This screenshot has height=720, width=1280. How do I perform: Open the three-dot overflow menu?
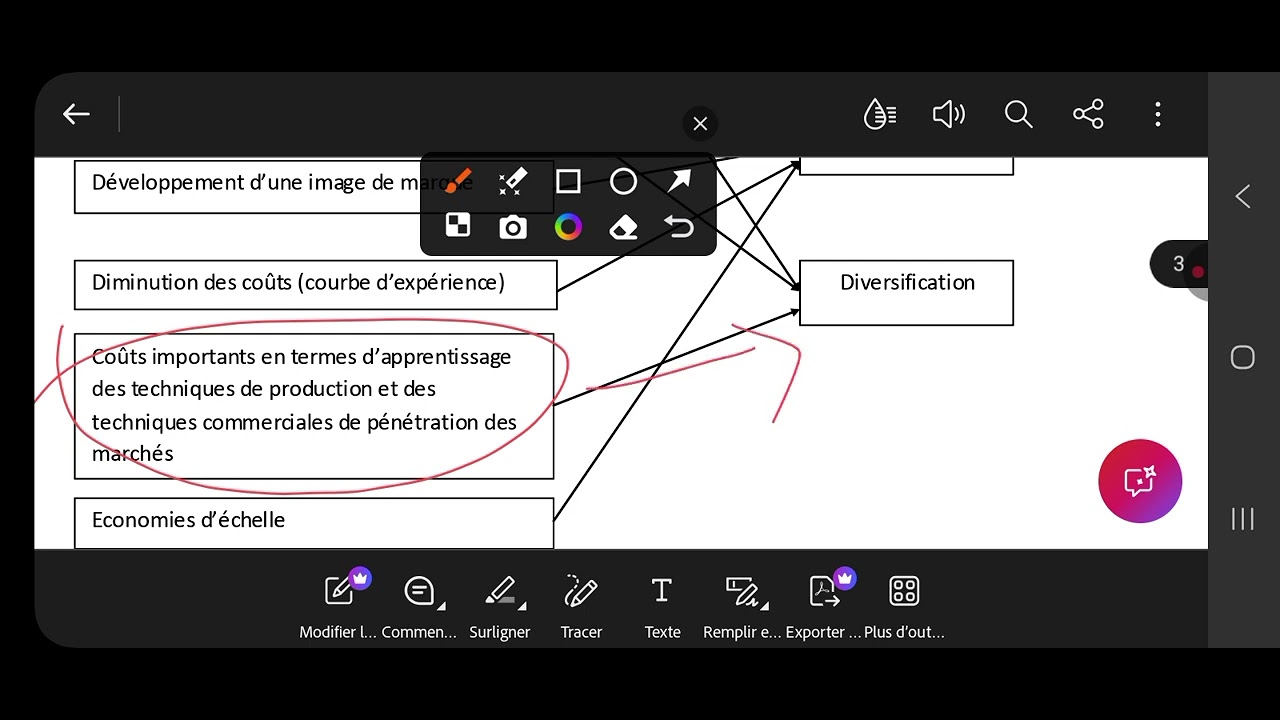pos(1157,114)
